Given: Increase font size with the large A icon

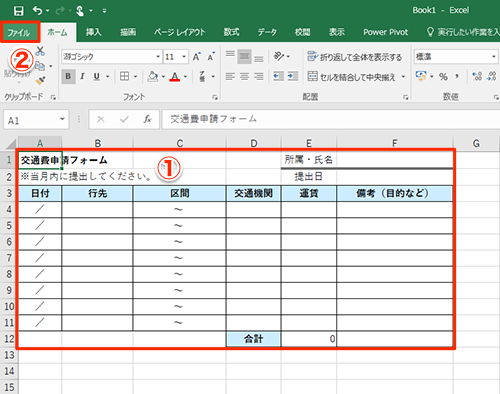Looking at the screenshot, I should tap(197, 57).
